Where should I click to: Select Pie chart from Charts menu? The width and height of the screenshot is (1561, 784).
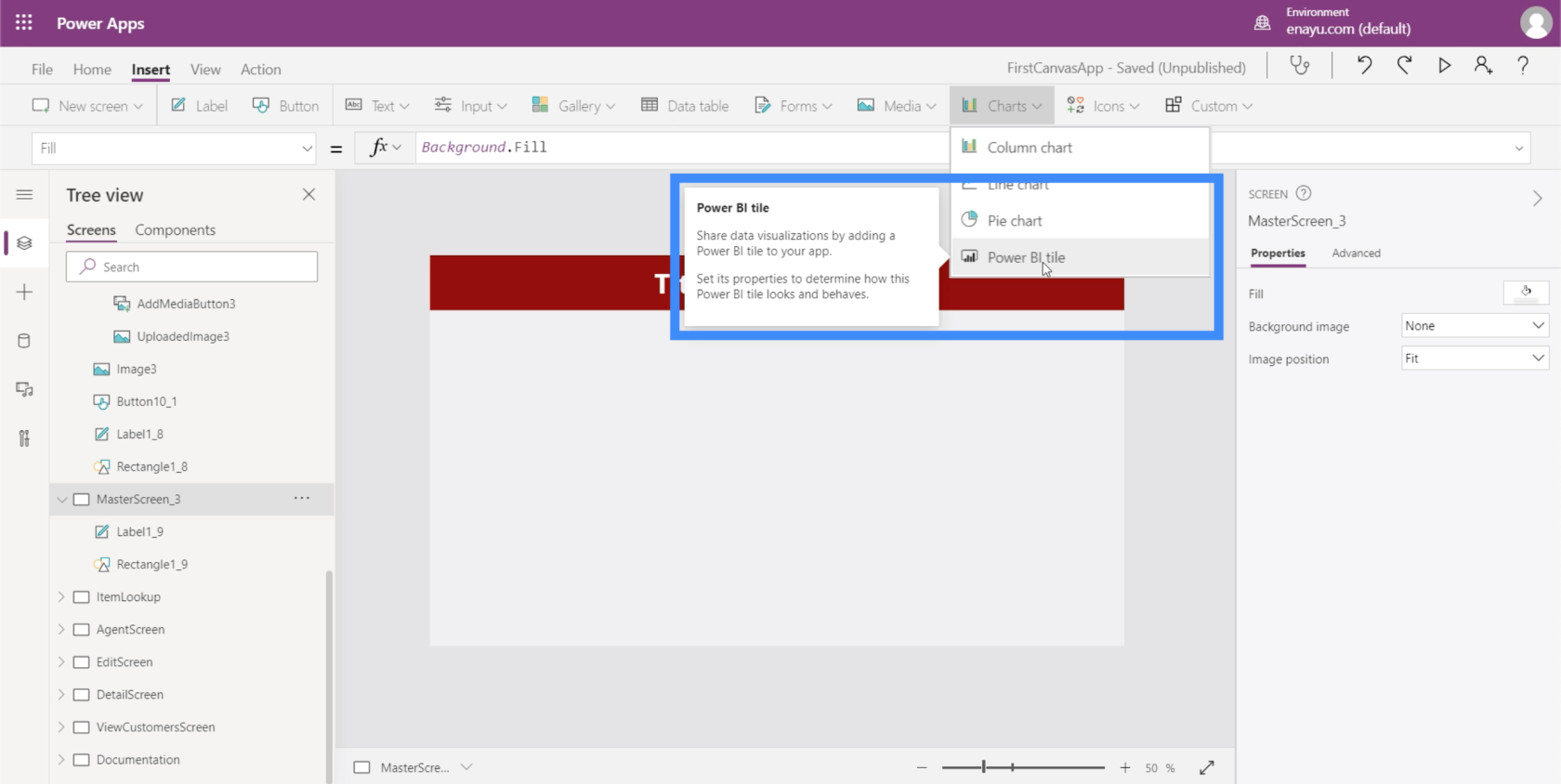1080,220
